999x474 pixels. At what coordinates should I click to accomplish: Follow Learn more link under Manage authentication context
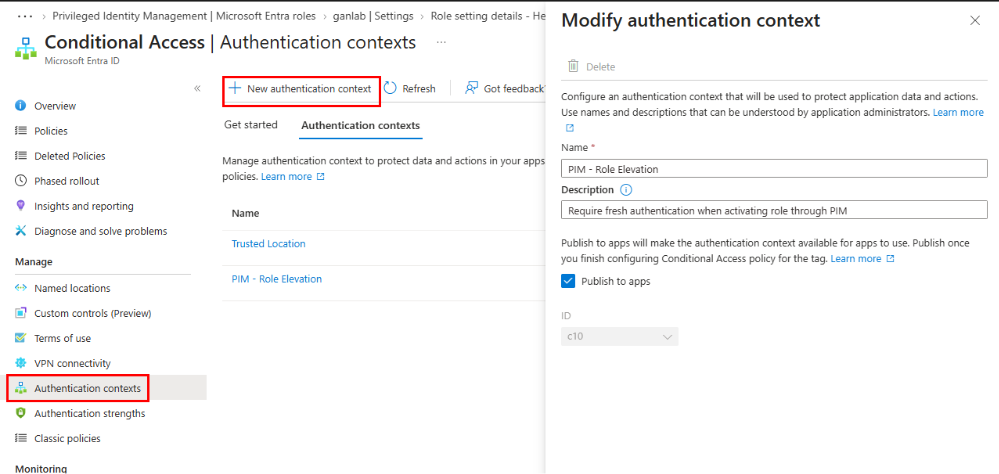286,176
